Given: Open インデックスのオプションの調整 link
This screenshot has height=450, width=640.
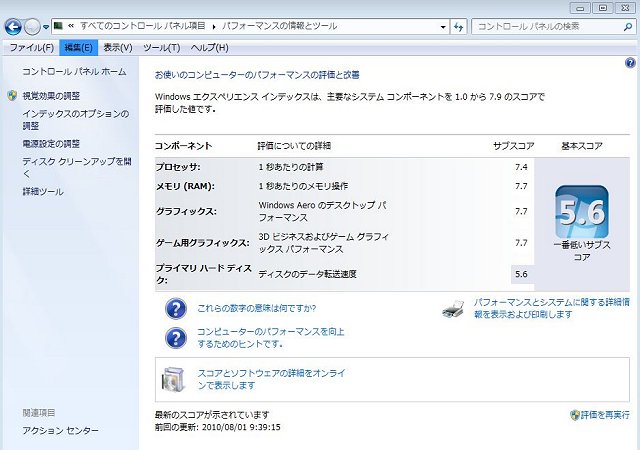Looking at the screenshot, I should pos(76,120).
